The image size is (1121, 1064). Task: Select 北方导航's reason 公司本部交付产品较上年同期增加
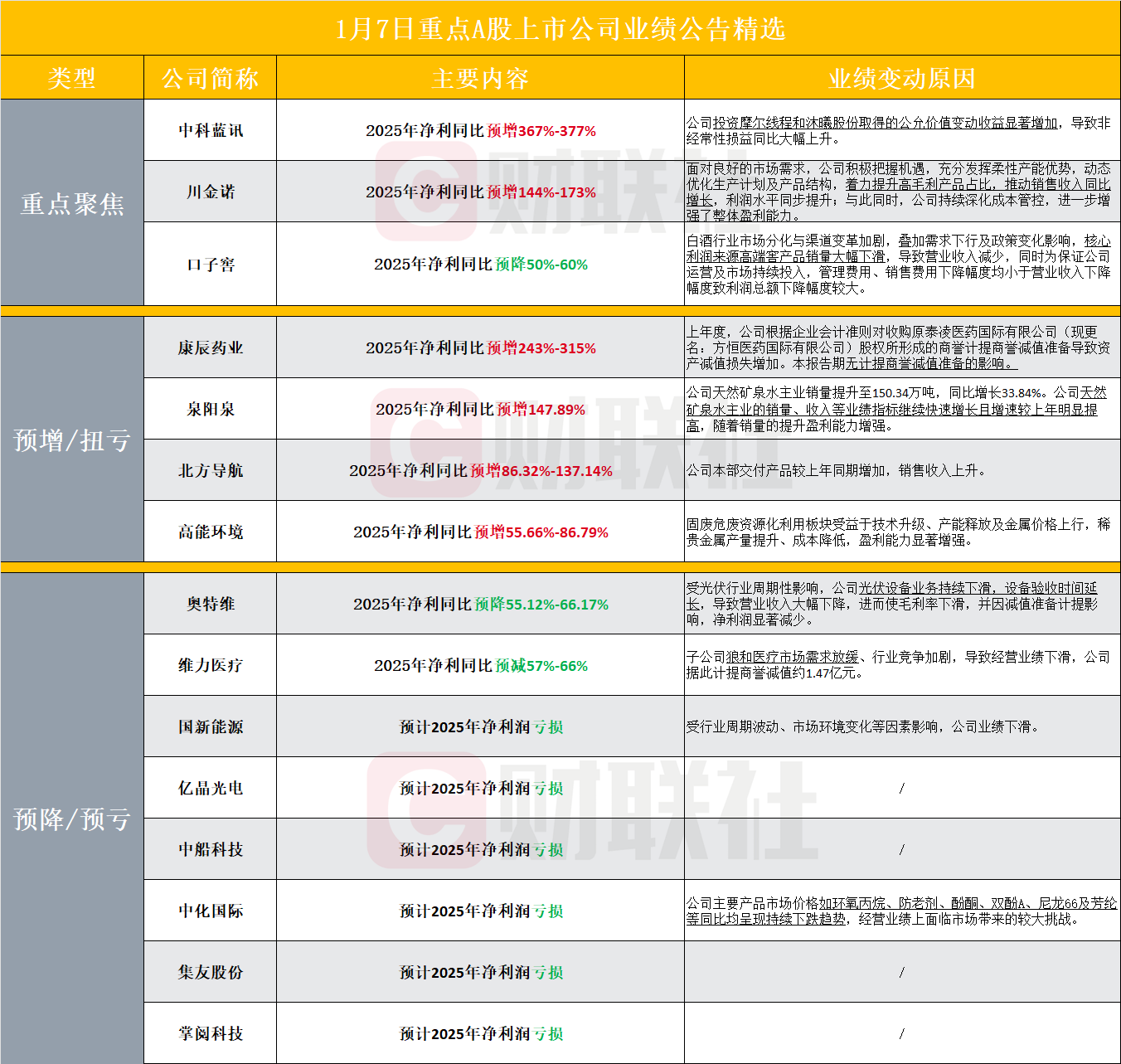836,470
